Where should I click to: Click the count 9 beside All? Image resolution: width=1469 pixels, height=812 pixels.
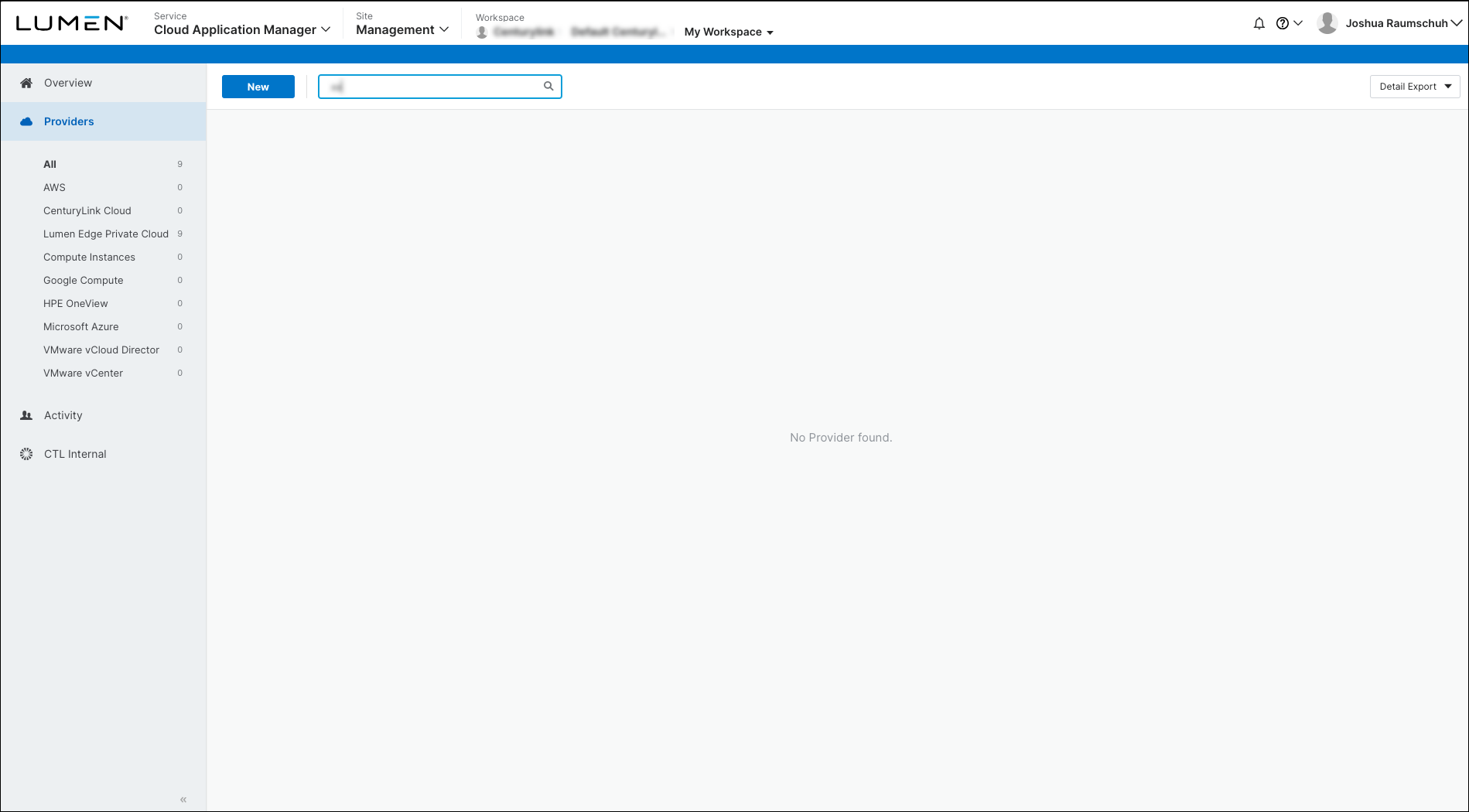(180, 164)
